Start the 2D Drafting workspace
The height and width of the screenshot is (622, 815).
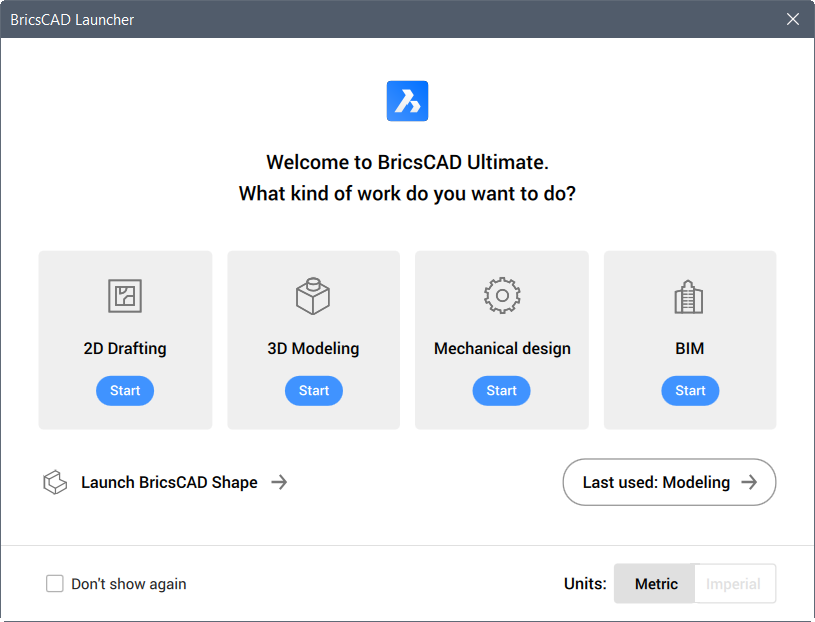tap(125, 391)
